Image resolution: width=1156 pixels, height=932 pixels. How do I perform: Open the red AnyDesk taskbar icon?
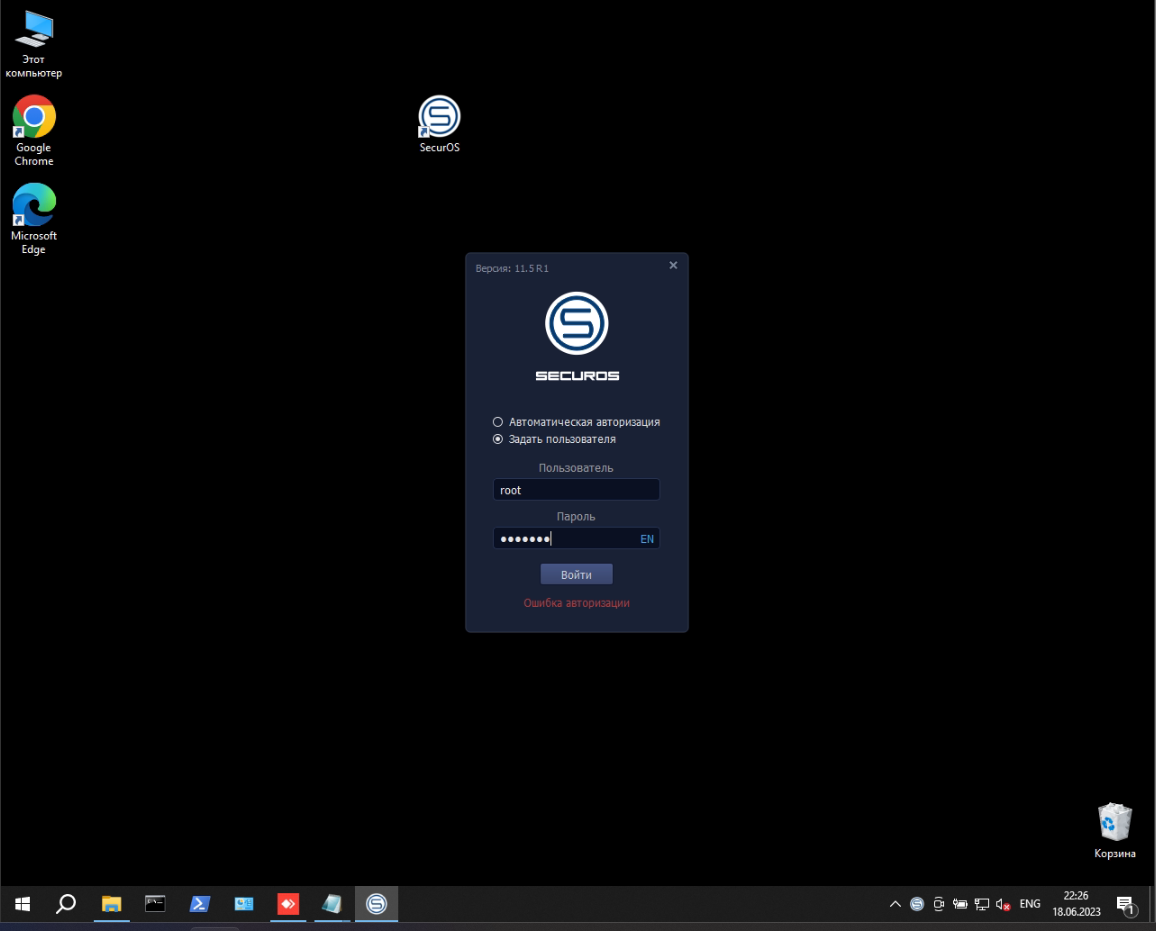pos(288,904)
